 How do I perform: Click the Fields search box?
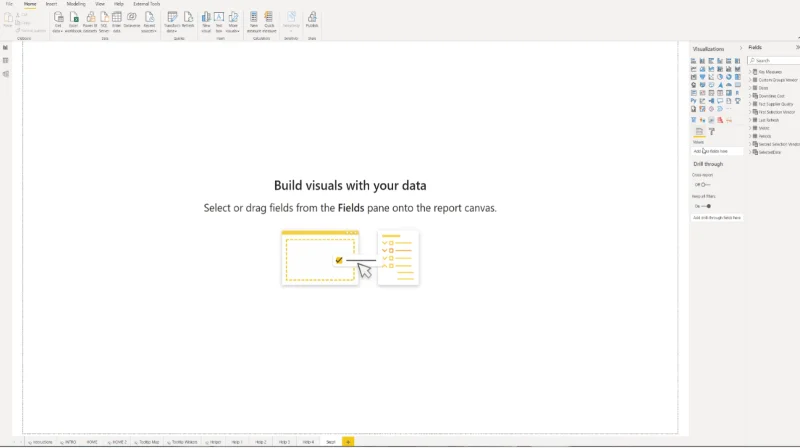[x=774, y=60]
